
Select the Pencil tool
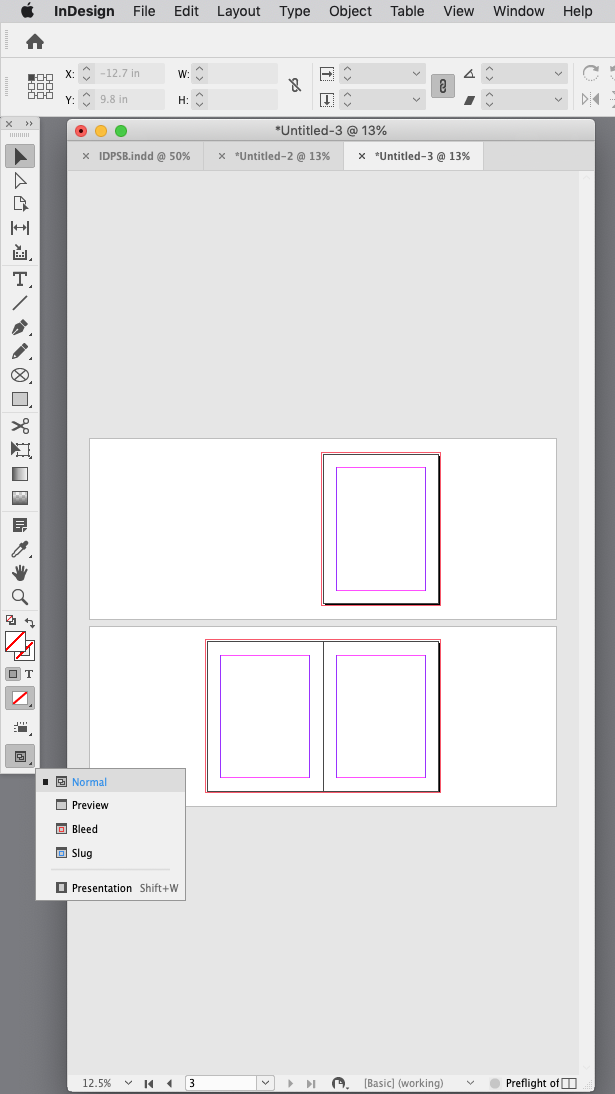20,352
